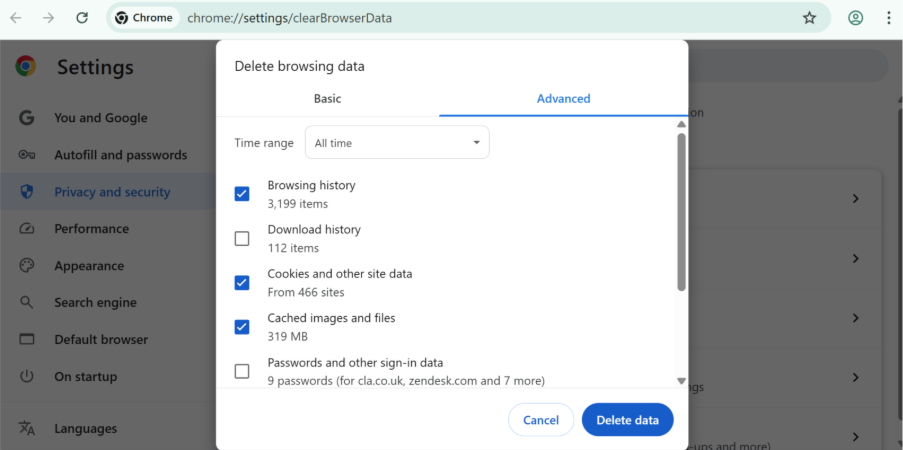Click the address bar URL text

click(290, 18)
